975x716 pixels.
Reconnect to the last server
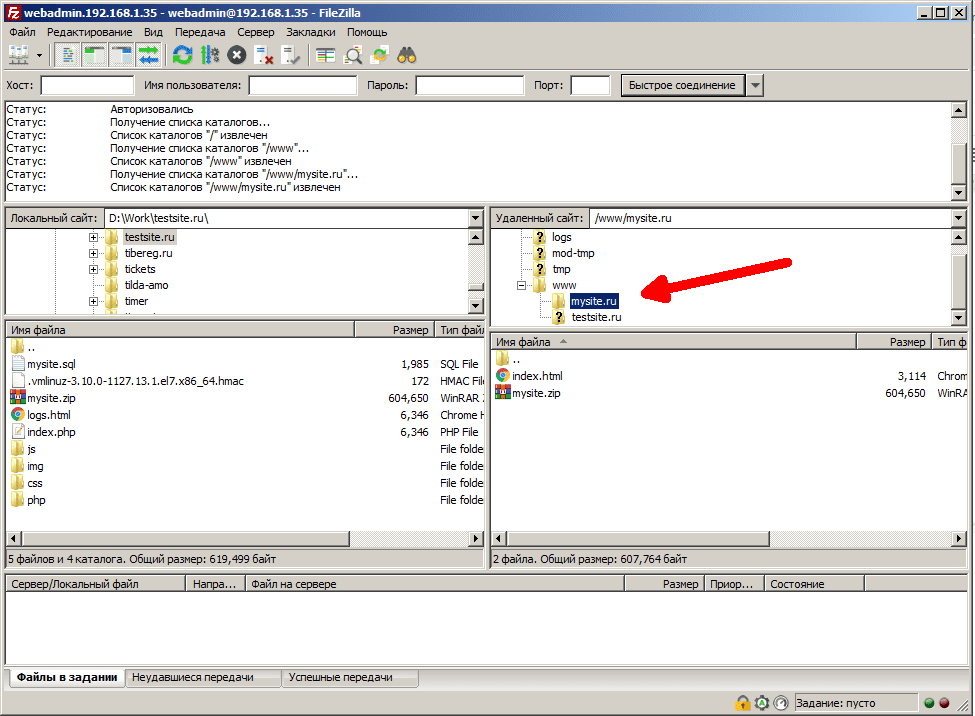pos(291,55)
